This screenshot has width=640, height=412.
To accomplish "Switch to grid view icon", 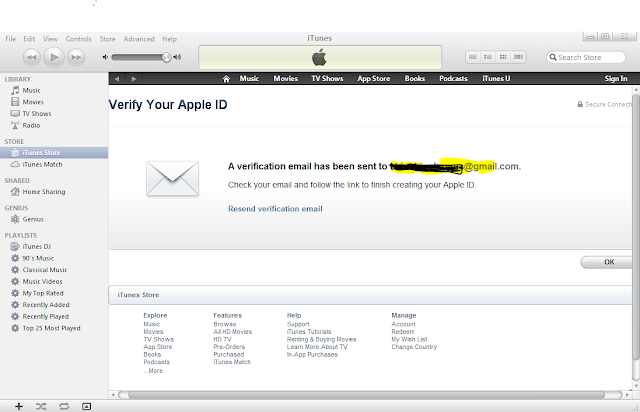I will tap(503, 57).
